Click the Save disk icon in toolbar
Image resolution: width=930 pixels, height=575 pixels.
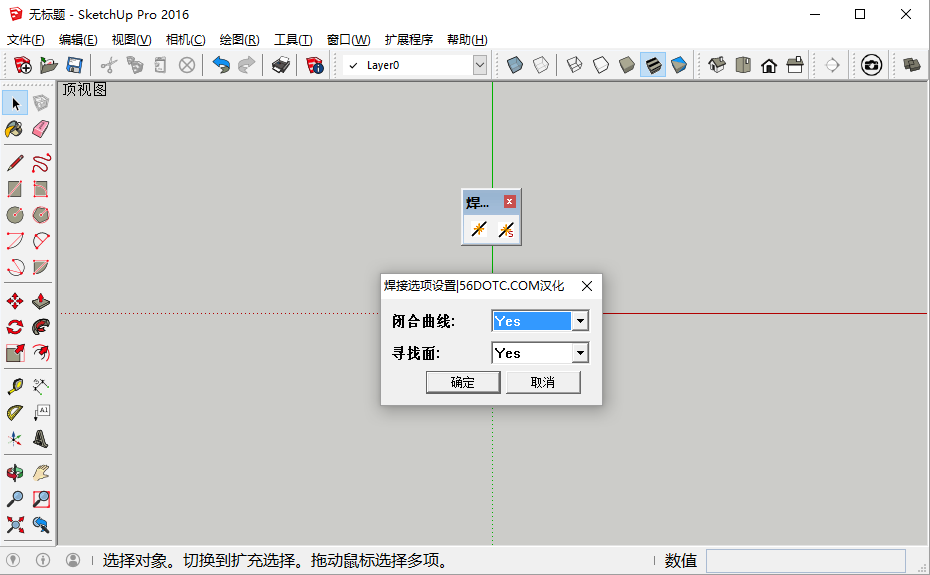(x=74, y=65)
